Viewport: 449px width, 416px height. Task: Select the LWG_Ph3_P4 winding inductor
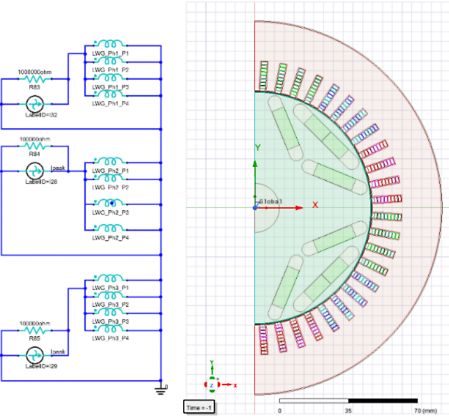[x=110, y=328]
